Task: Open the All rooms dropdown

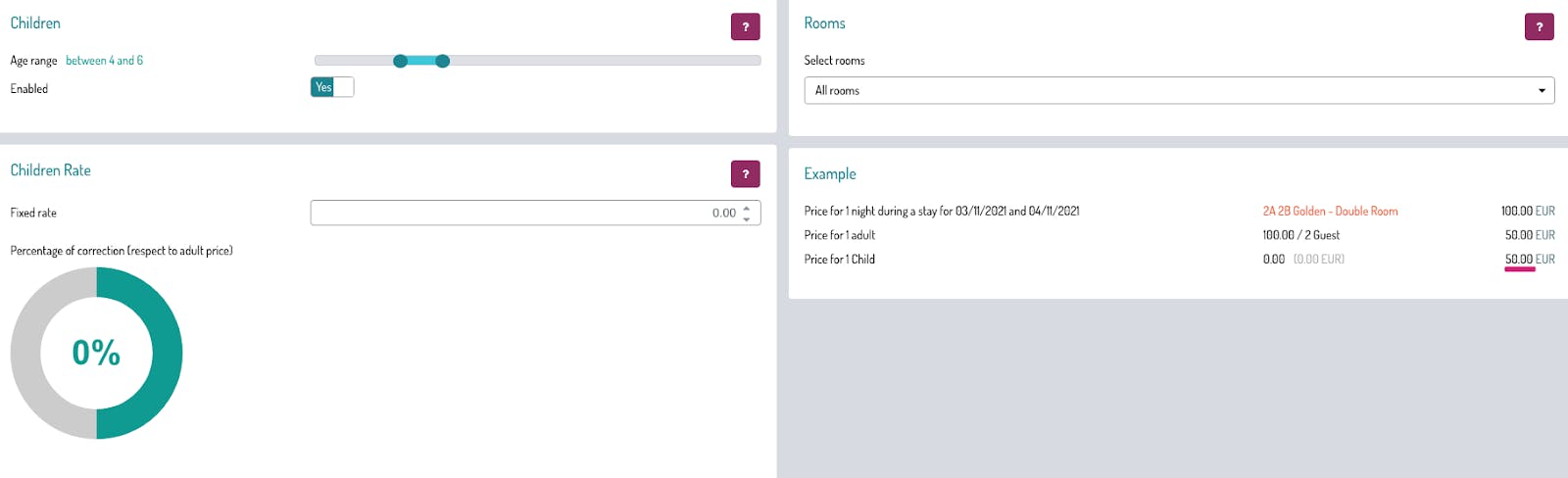Action: click(x=1179, y=90)
